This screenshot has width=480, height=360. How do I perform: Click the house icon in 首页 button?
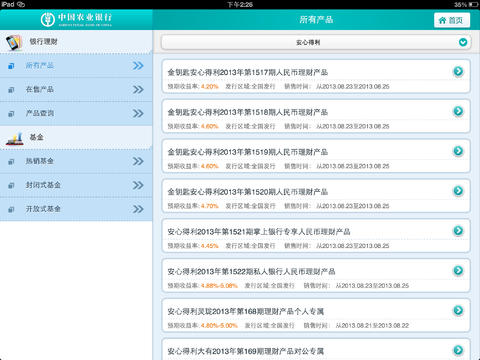(442, 20)
